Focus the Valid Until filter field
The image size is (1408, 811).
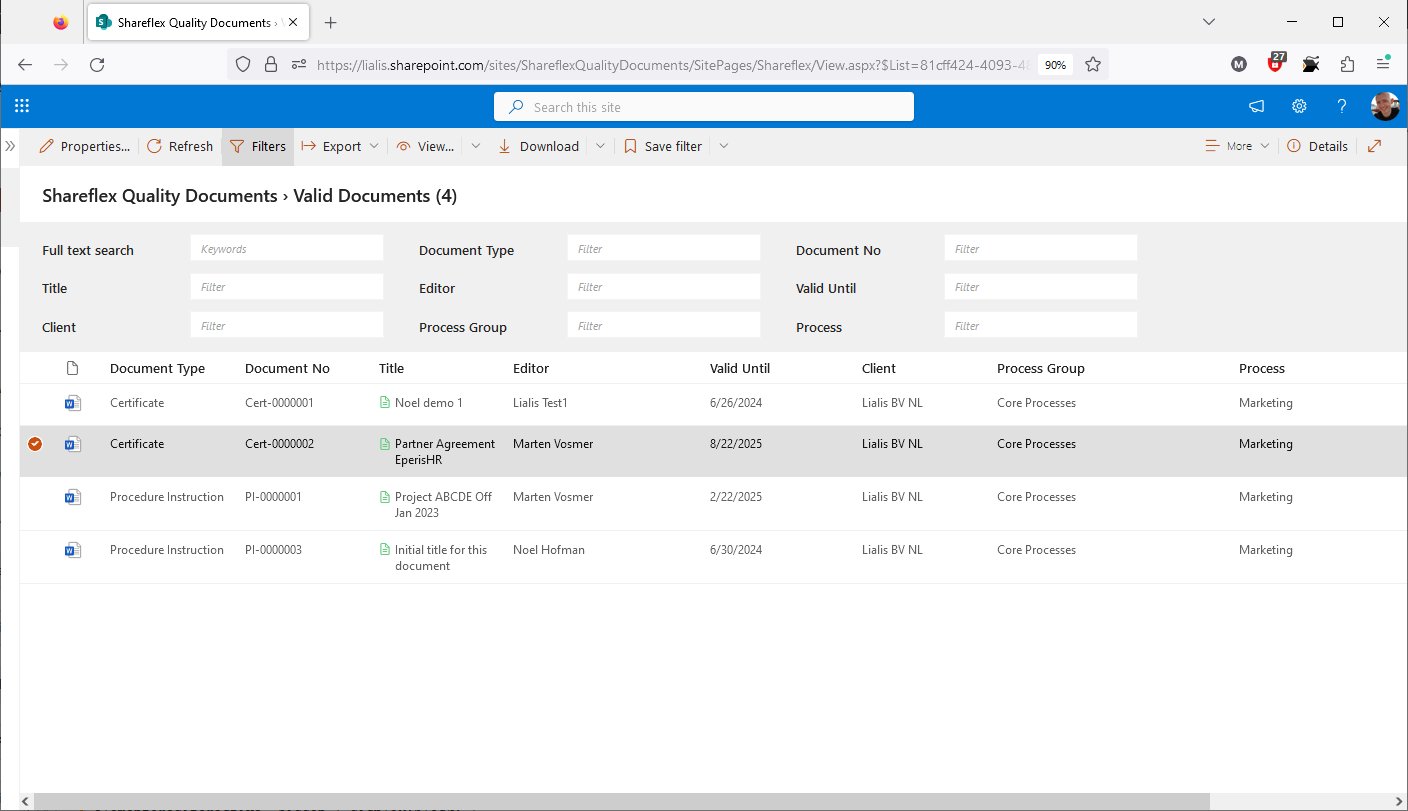pos(1041,286)
